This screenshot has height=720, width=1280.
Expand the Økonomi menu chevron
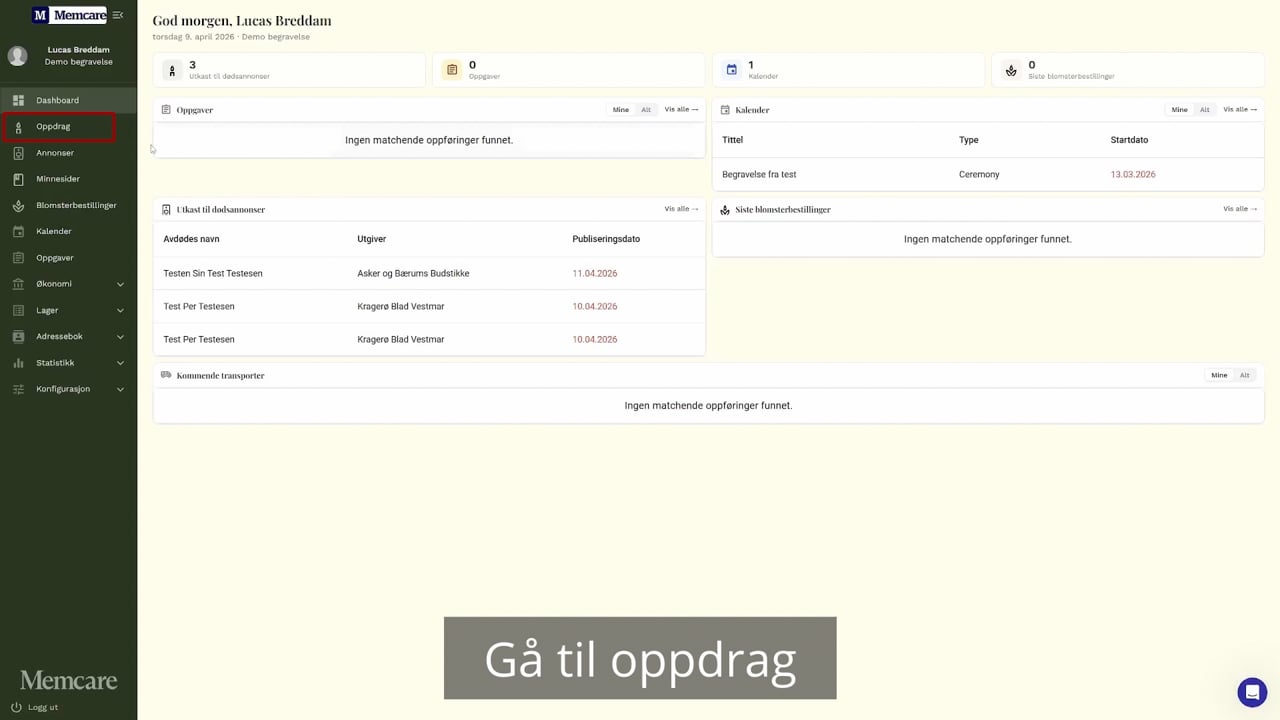click(x=120, y=284)
